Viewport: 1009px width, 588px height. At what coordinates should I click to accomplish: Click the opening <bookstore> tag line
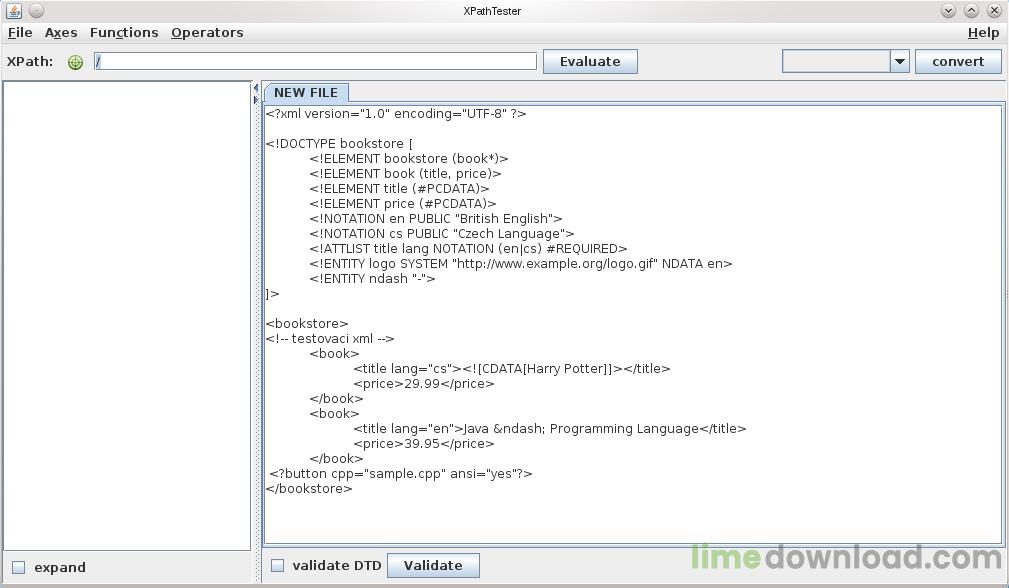click(307, 324)
